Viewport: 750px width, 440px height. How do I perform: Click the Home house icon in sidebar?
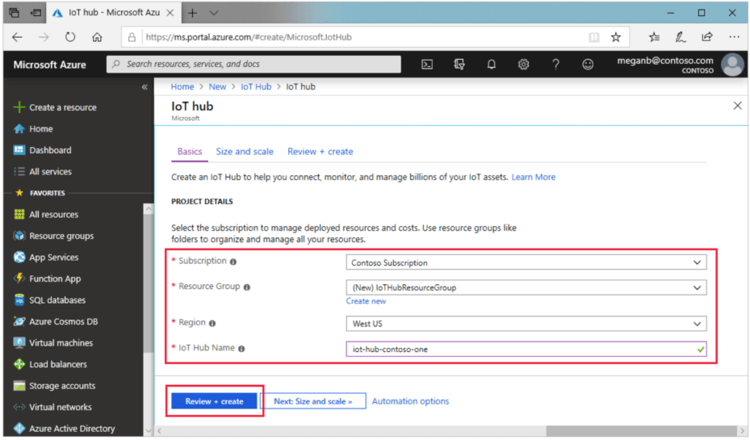coord(19,129)
